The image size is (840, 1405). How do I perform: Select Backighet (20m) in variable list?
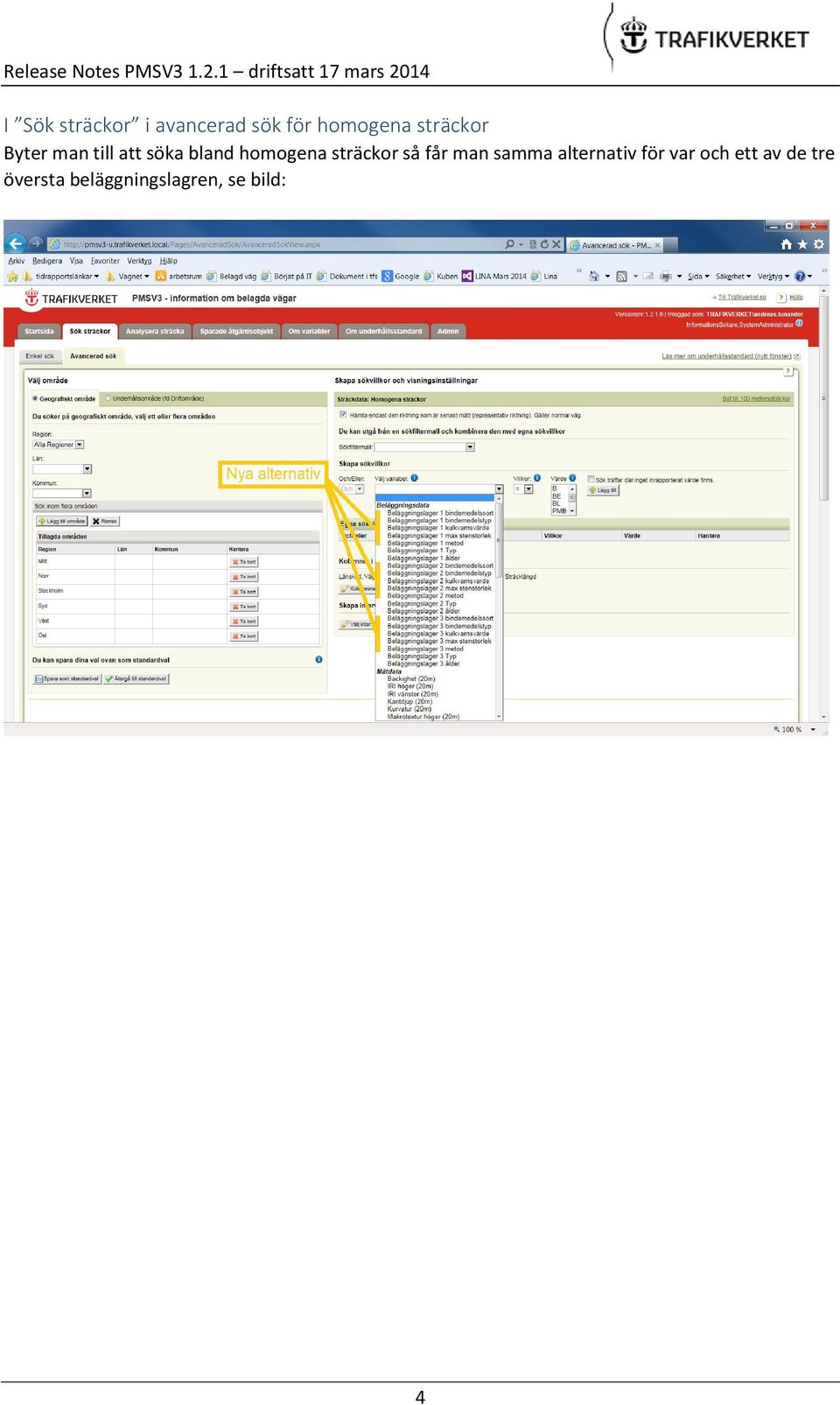(x=411, y=678)
